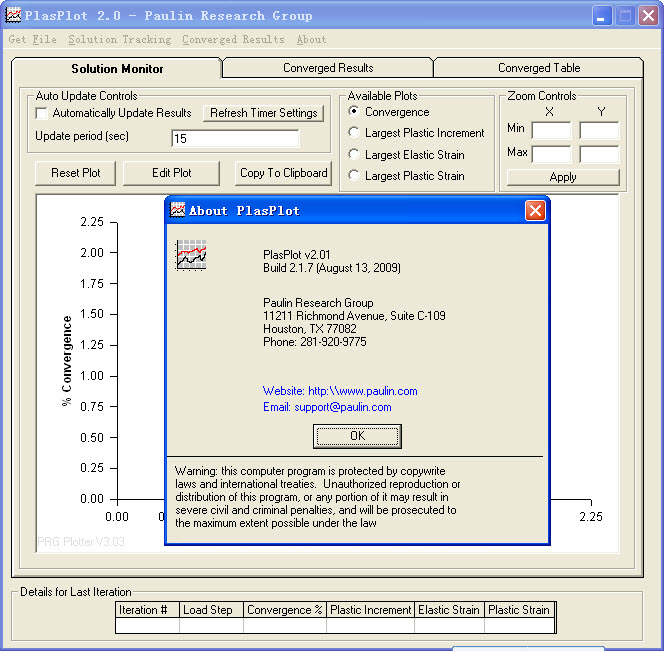Switch to the Converged Table tab

[539, 68]
